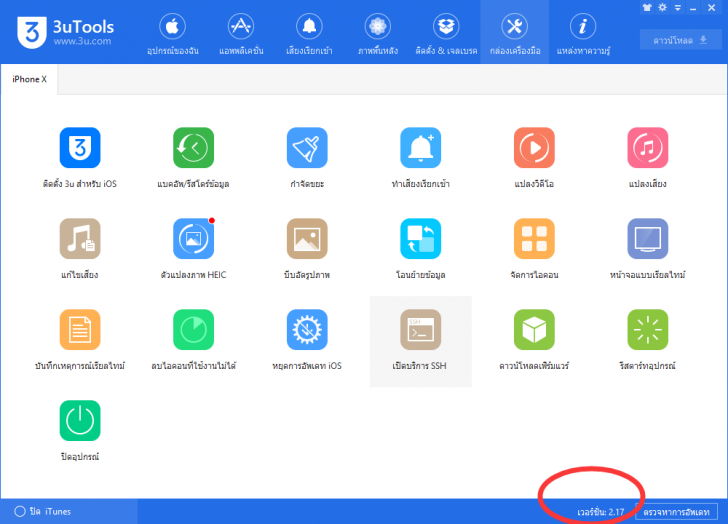Select the Toolbox tab

pyautogui.click(x=515, y=33)
